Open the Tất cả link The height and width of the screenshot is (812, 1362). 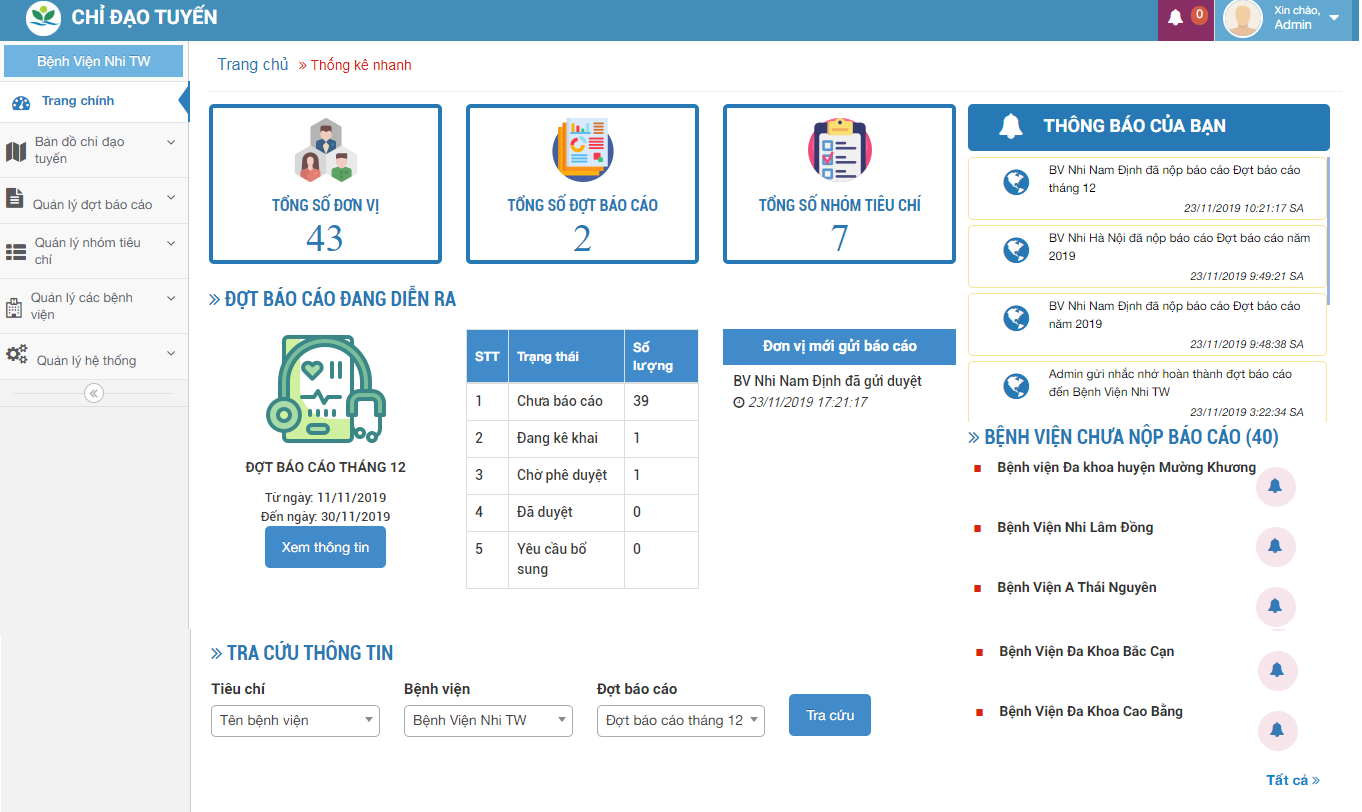(1292, 780)
